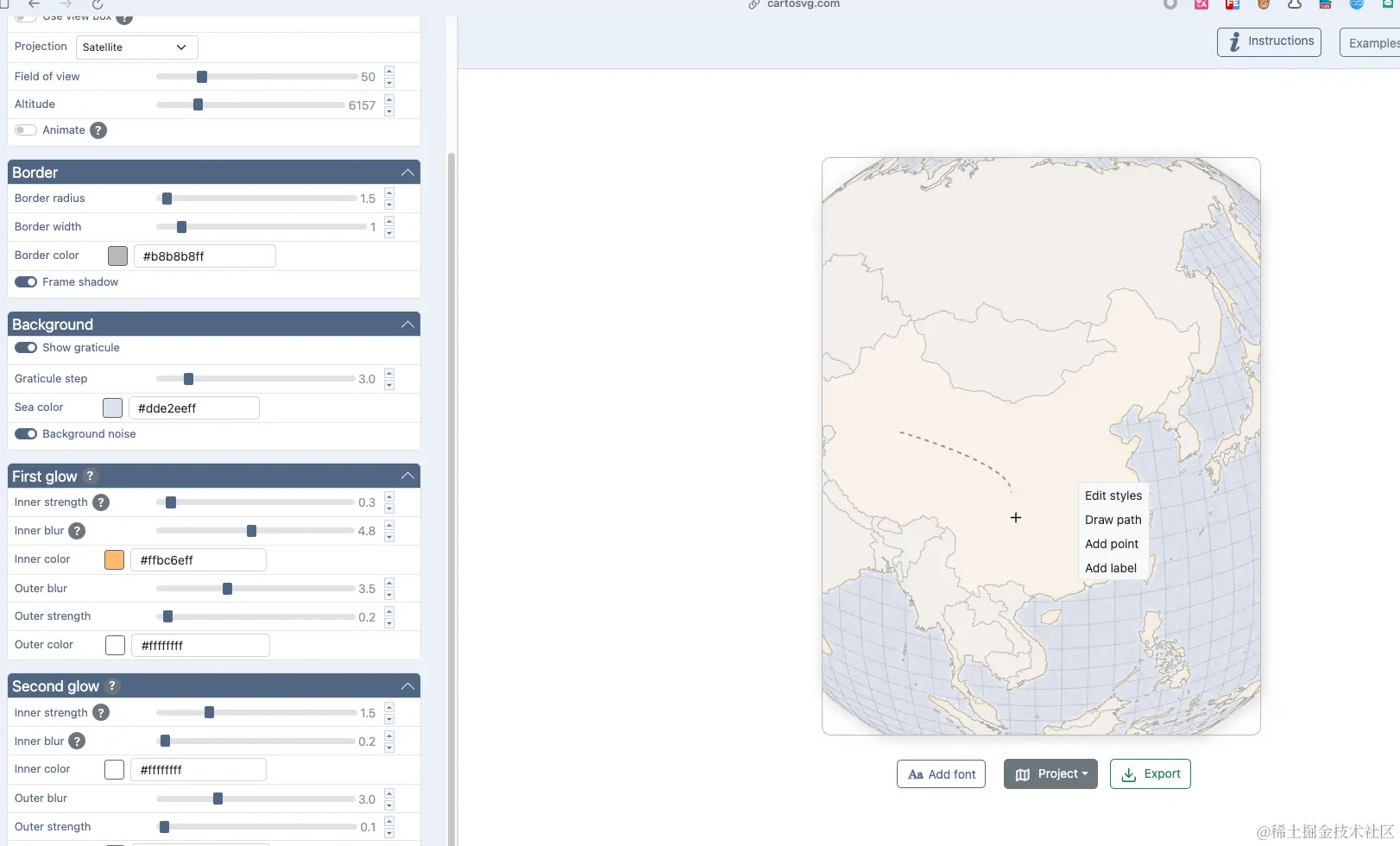The width and height of the screenshot is (1400, 846).
Task: Click the Sea color hex input field
Action: point(193,407)
